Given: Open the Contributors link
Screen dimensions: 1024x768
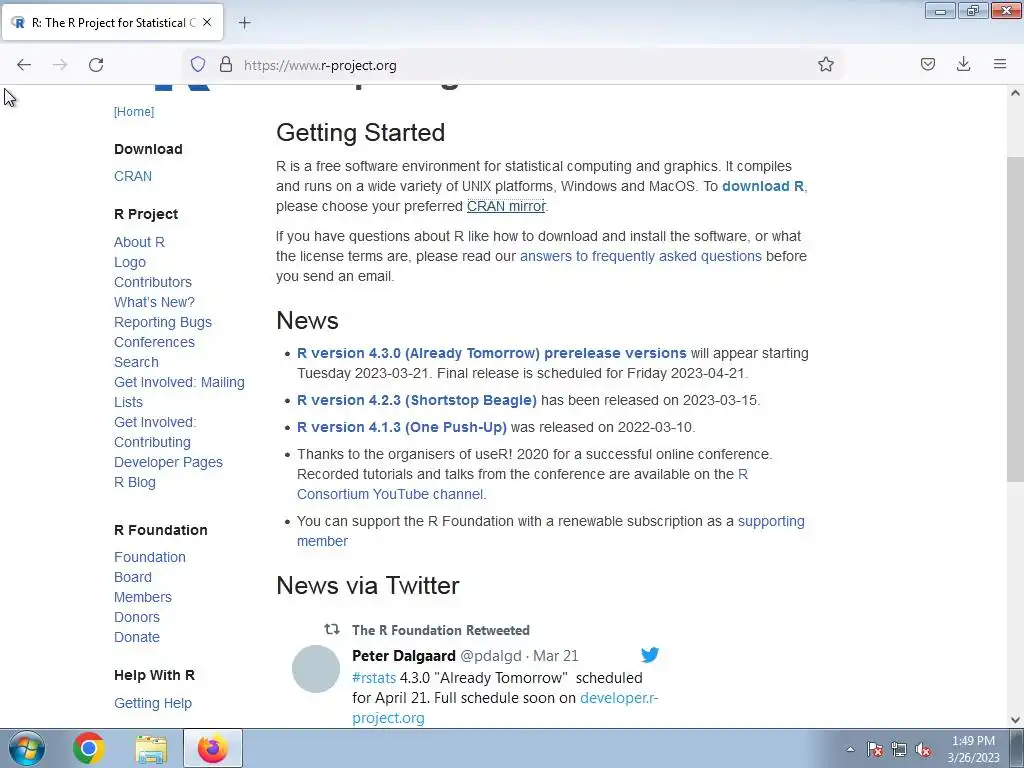Looking at the screenshot, I should point(153,282).
